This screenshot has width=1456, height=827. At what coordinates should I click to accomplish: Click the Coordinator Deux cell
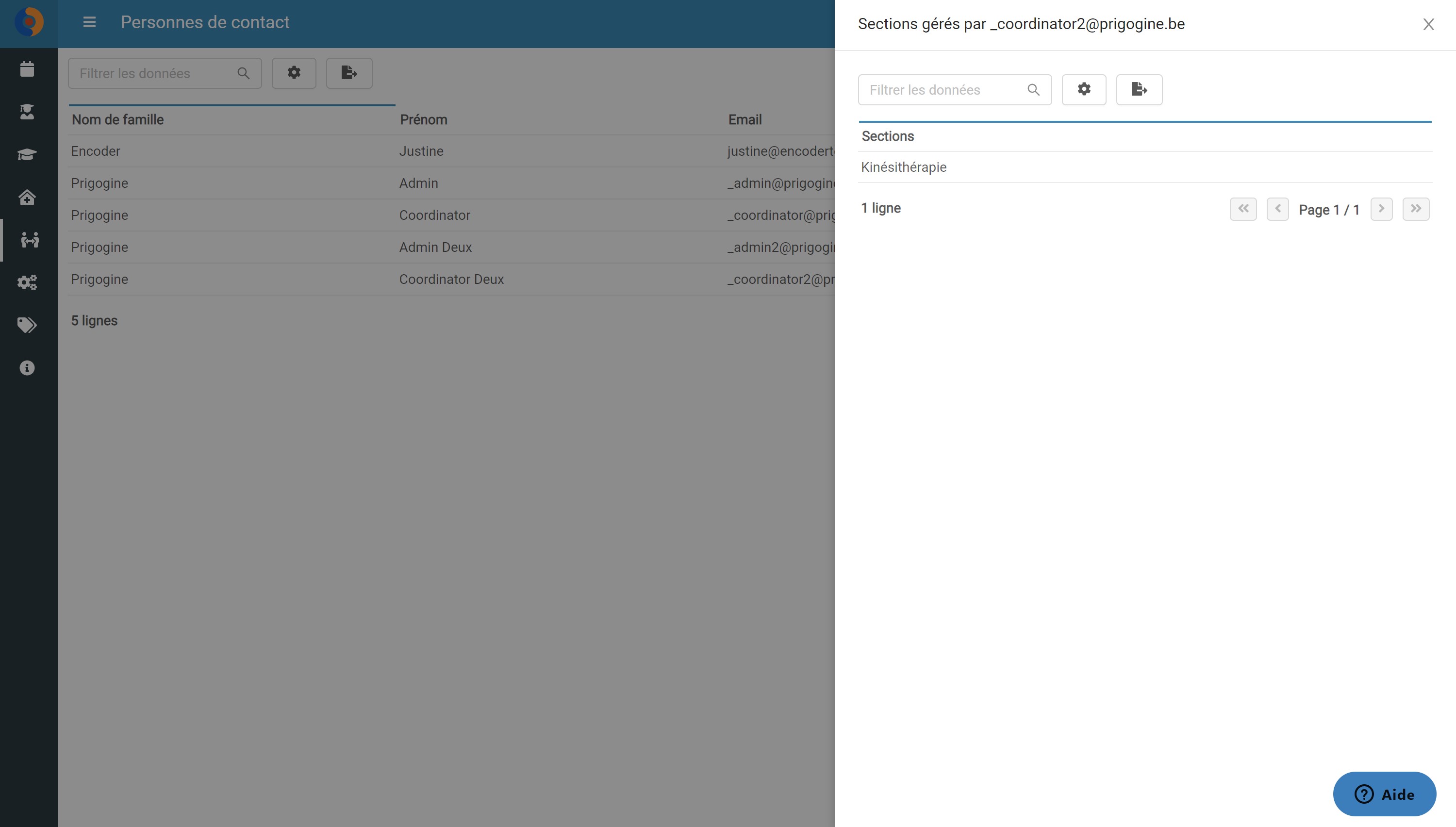tap(451, 280)
